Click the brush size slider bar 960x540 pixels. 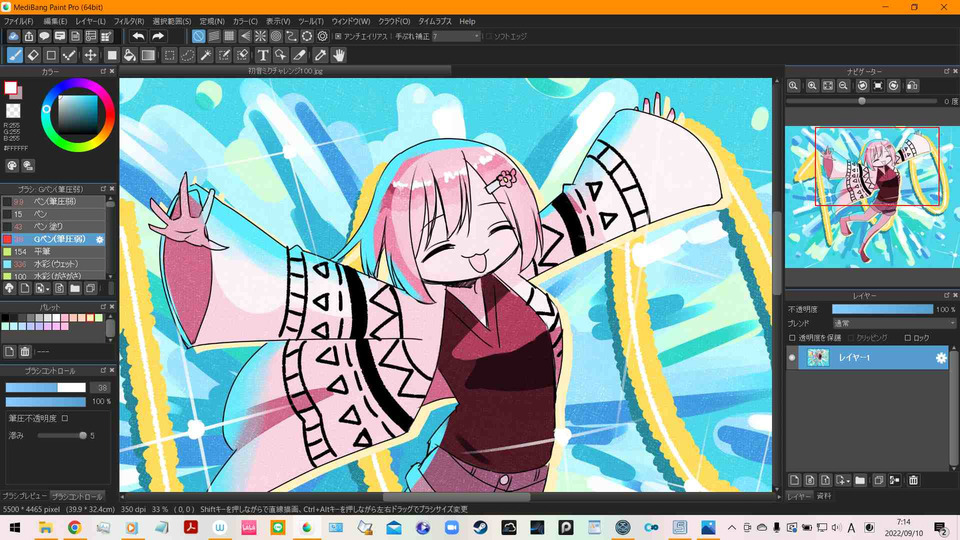click(x=46, y=388)
